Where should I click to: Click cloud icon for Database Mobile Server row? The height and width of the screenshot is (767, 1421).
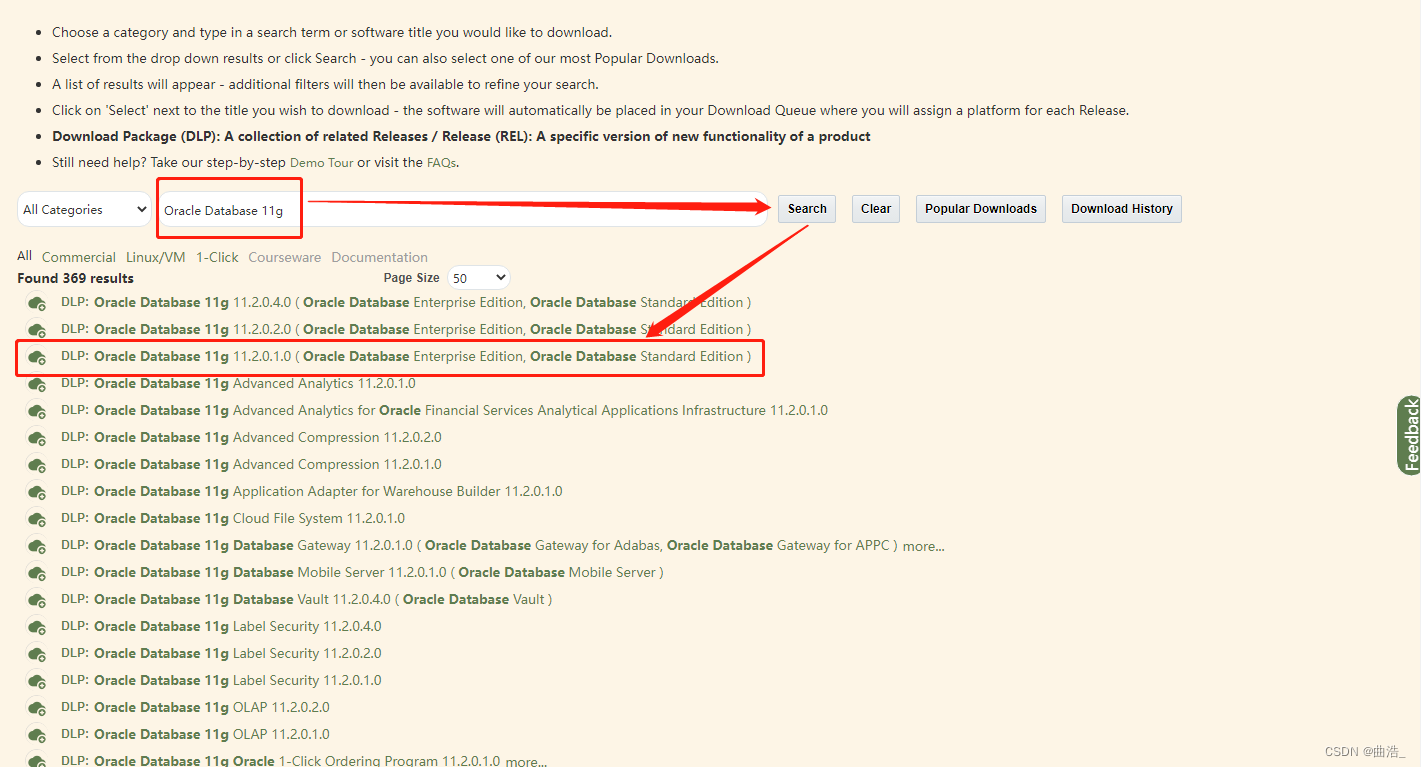pyautogui.click(x=37, y=573)
